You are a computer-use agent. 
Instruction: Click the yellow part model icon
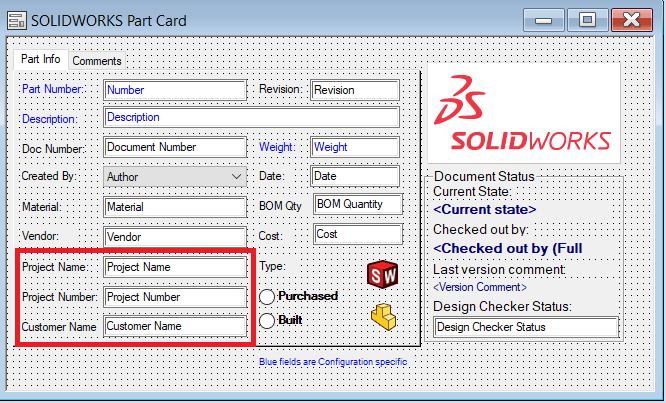click(383, 317)
